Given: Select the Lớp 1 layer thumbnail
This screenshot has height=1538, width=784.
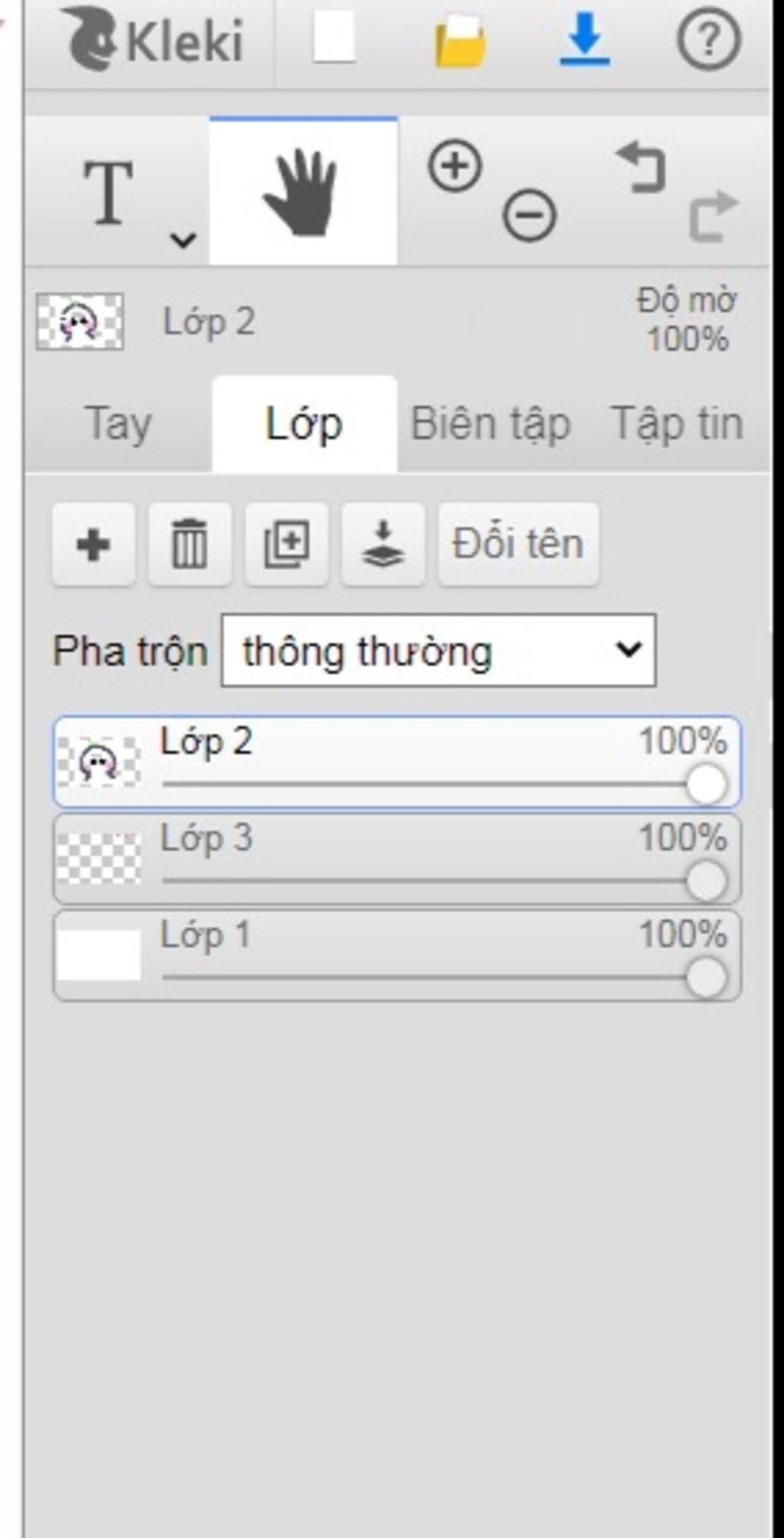Looking at the screenshot, I should pyautogui.click(x=99, y=955).
